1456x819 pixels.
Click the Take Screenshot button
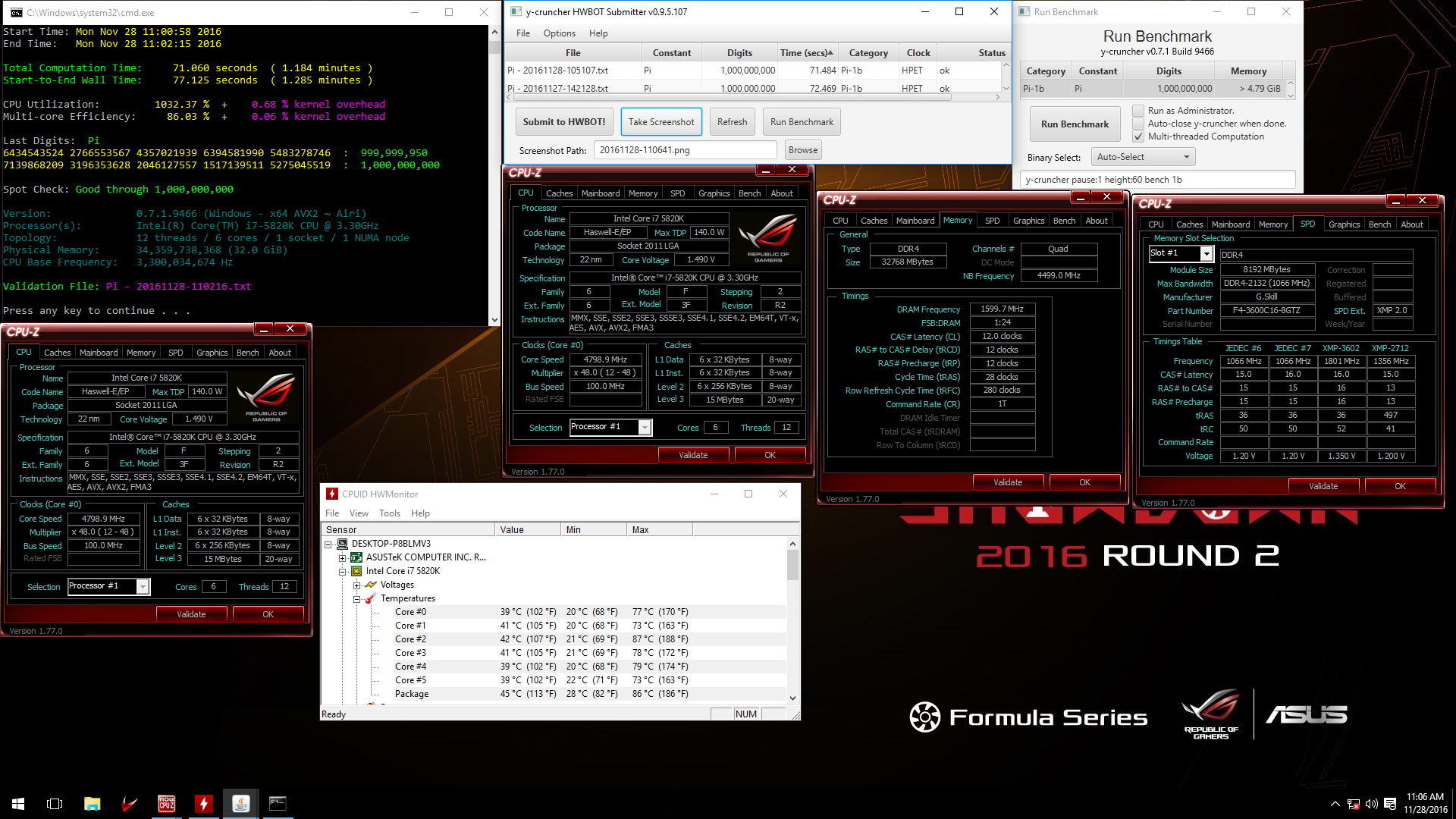tap(661, 122)
